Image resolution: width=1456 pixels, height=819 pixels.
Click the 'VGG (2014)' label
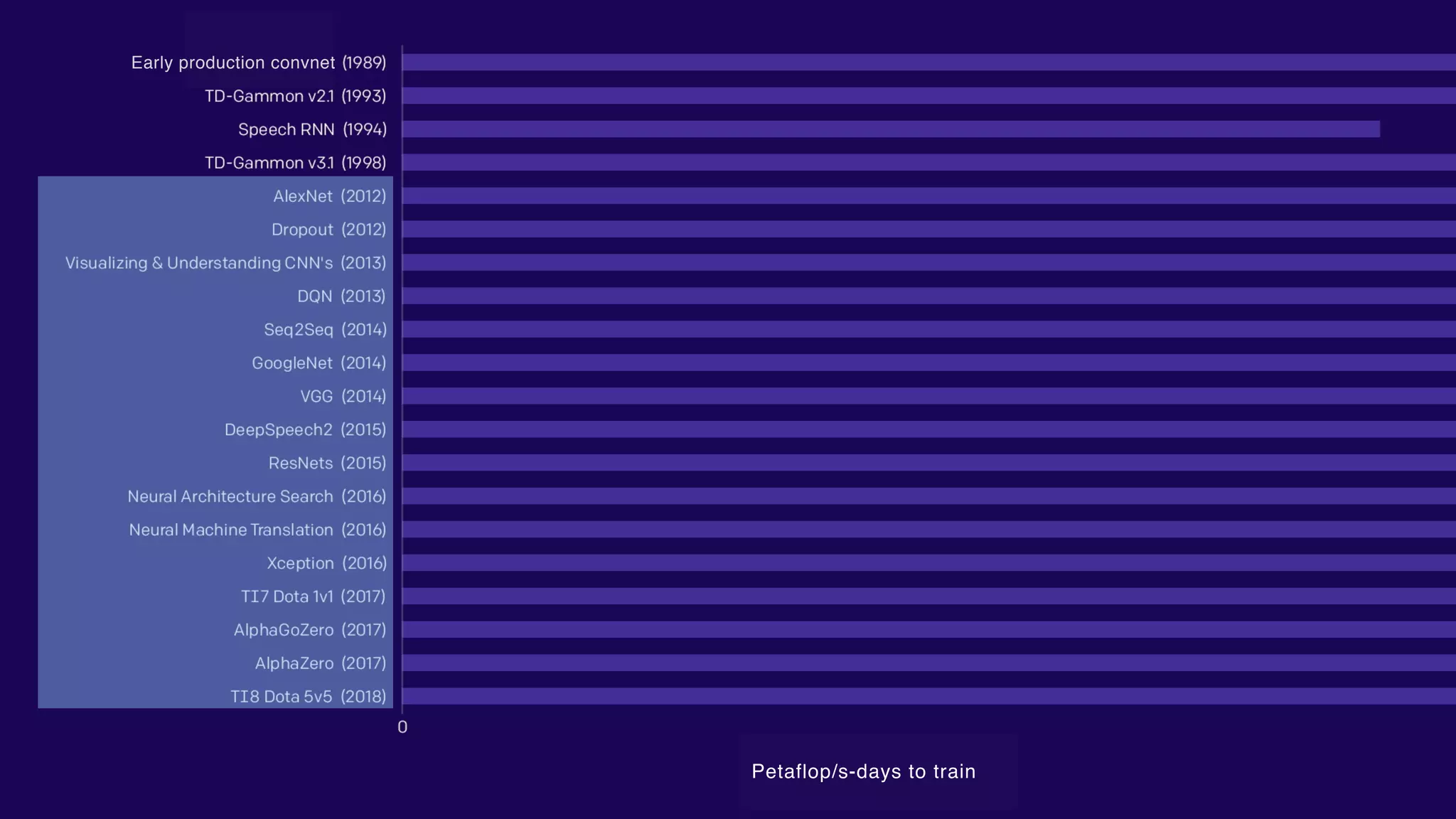343,397
